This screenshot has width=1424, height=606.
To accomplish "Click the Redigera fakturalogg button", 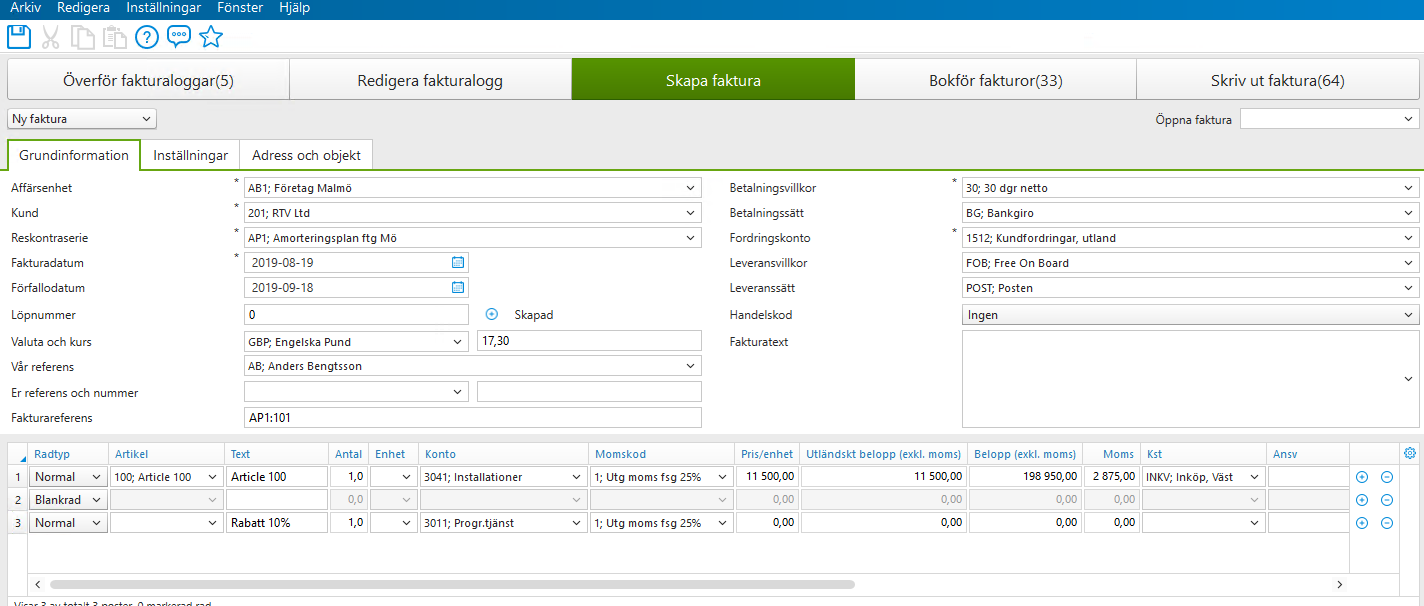I will pos(430,78).
